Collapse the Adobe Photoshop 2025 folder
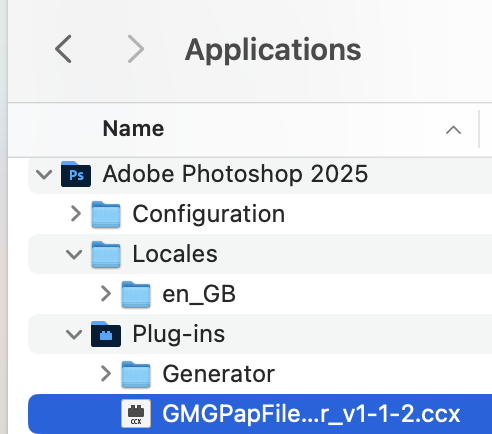The width and height of the screenshot is (492, 434). click(44, 174)
